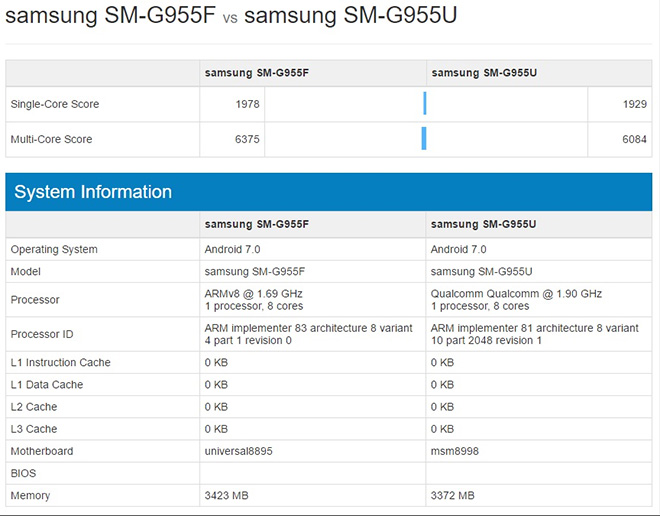Click the SM-G955U single-core score 1929
The width and height of the screenshot is (660, 516).
point(635,104)
